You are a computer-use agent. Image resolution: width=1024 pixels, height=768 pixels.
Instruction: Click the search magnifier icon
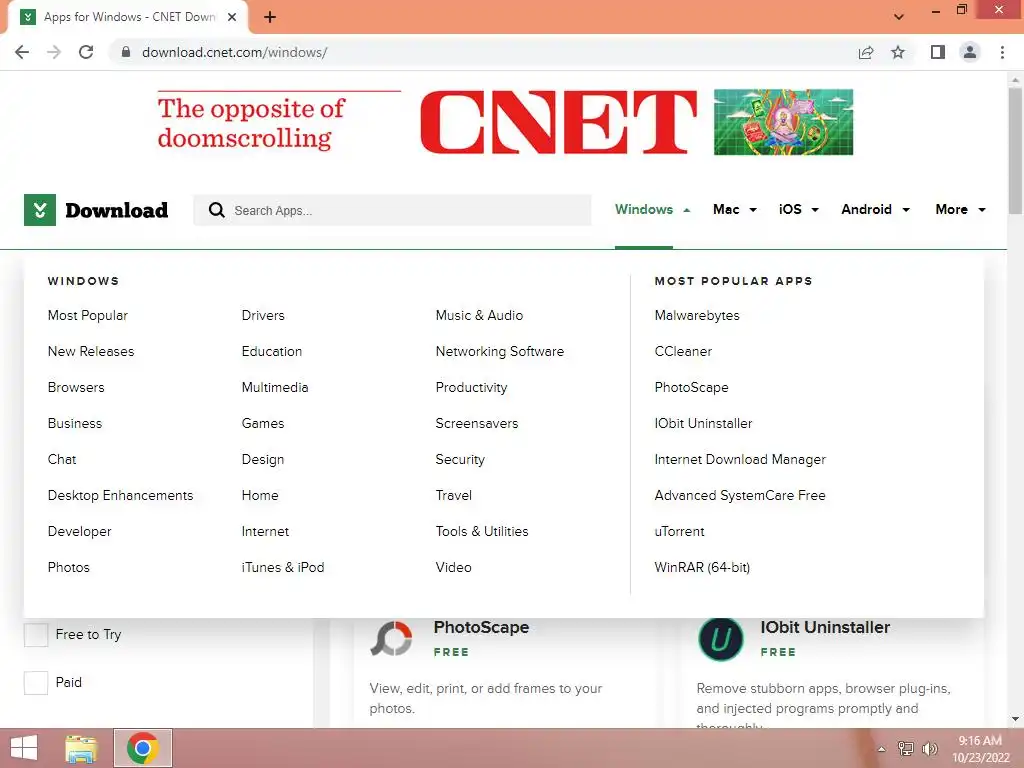(x=216, y=210)
